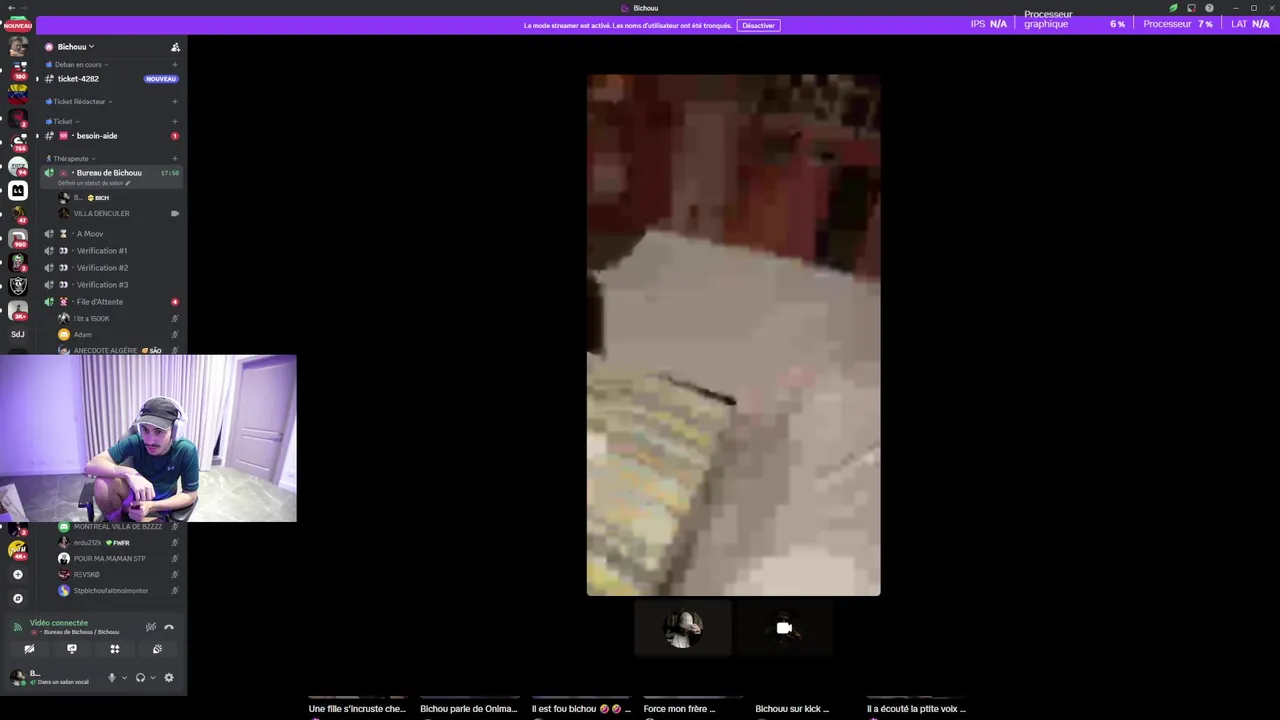Select user POUR MA MAMAN STP
1280x720 pixels.
point(109,559)
